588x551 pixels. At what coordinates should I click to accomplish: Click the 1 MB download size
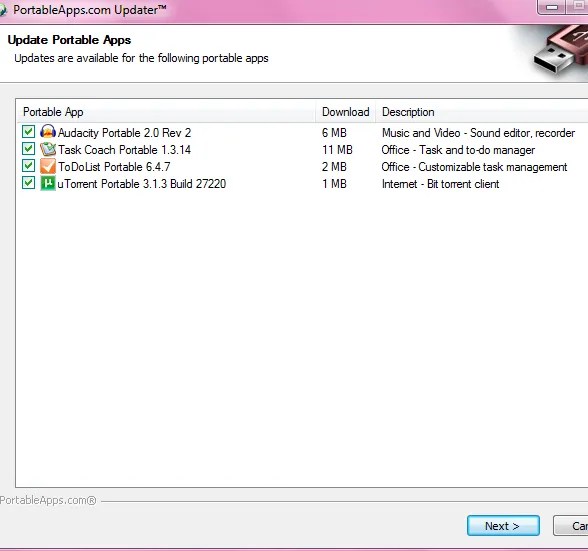(334, 184)
